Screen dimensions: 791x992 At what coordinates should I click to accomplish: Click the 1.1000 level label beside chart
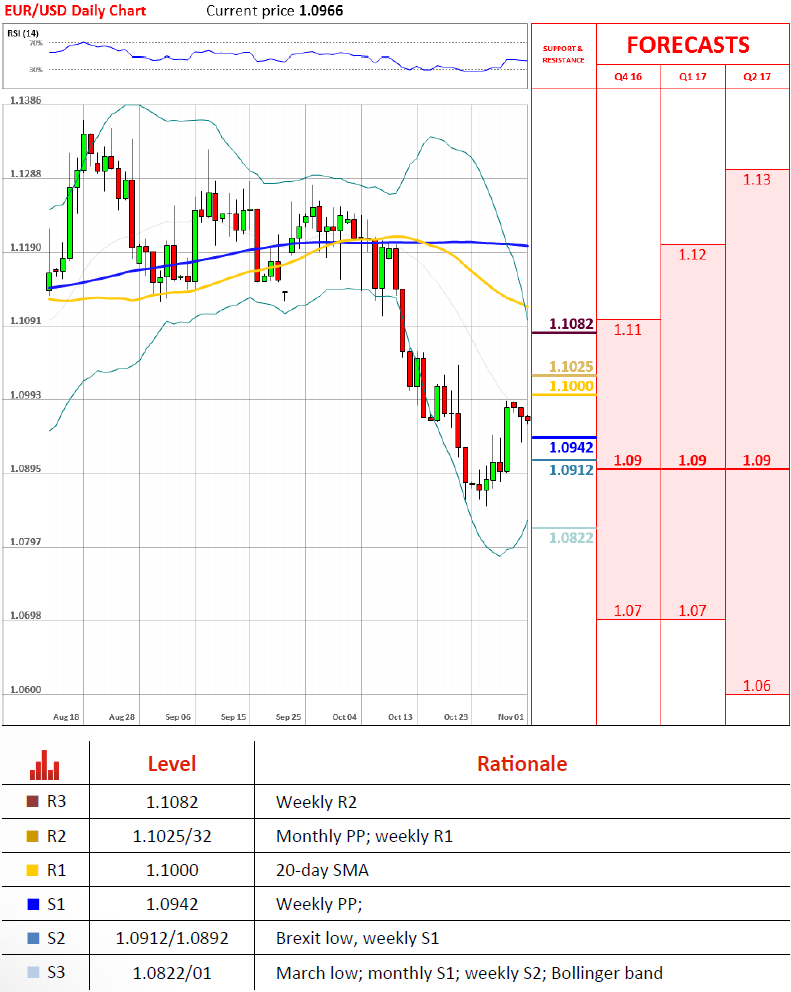[571, 386]
